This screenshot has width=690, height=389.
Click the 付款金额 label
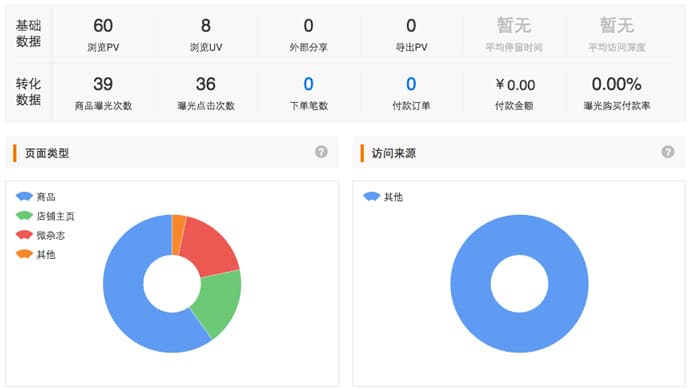pos(514,106)
